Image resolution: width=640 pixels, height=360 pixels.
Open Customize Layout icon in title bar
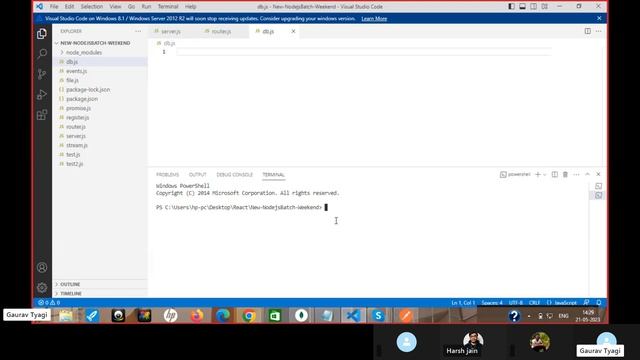click(x=544, y=7)
